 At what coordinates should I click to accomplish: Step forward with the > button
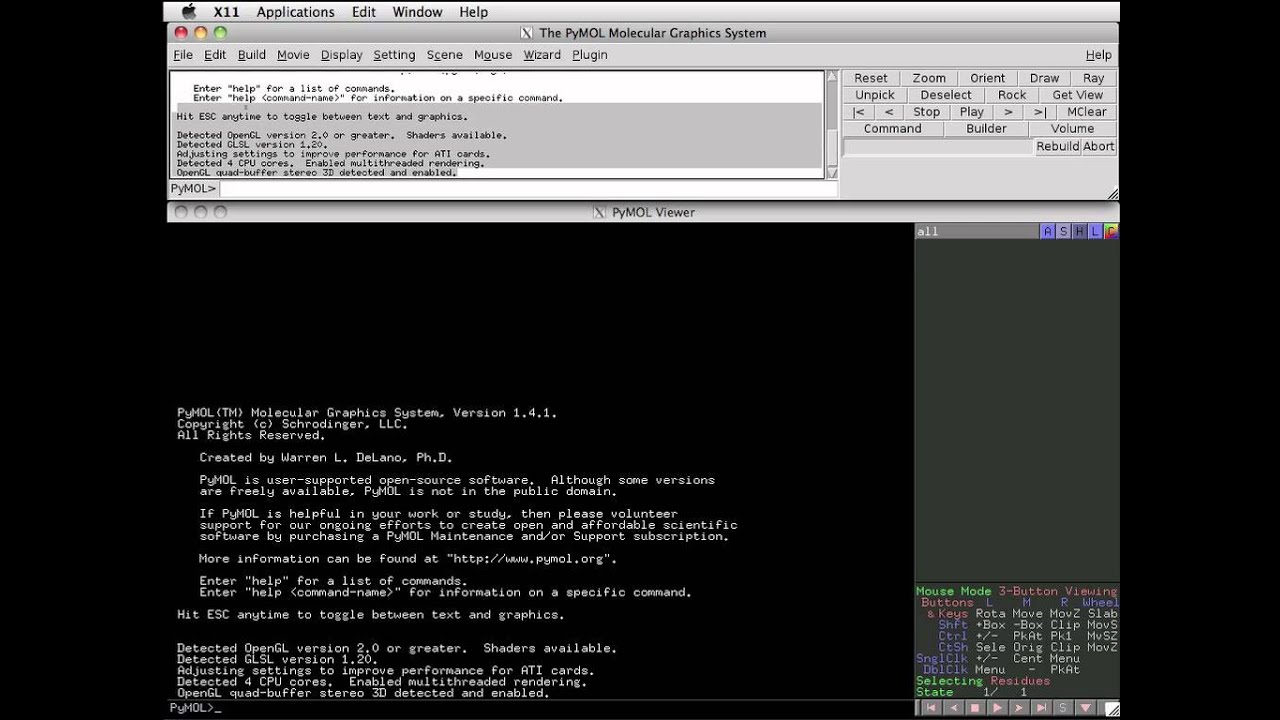(1008, 112)
